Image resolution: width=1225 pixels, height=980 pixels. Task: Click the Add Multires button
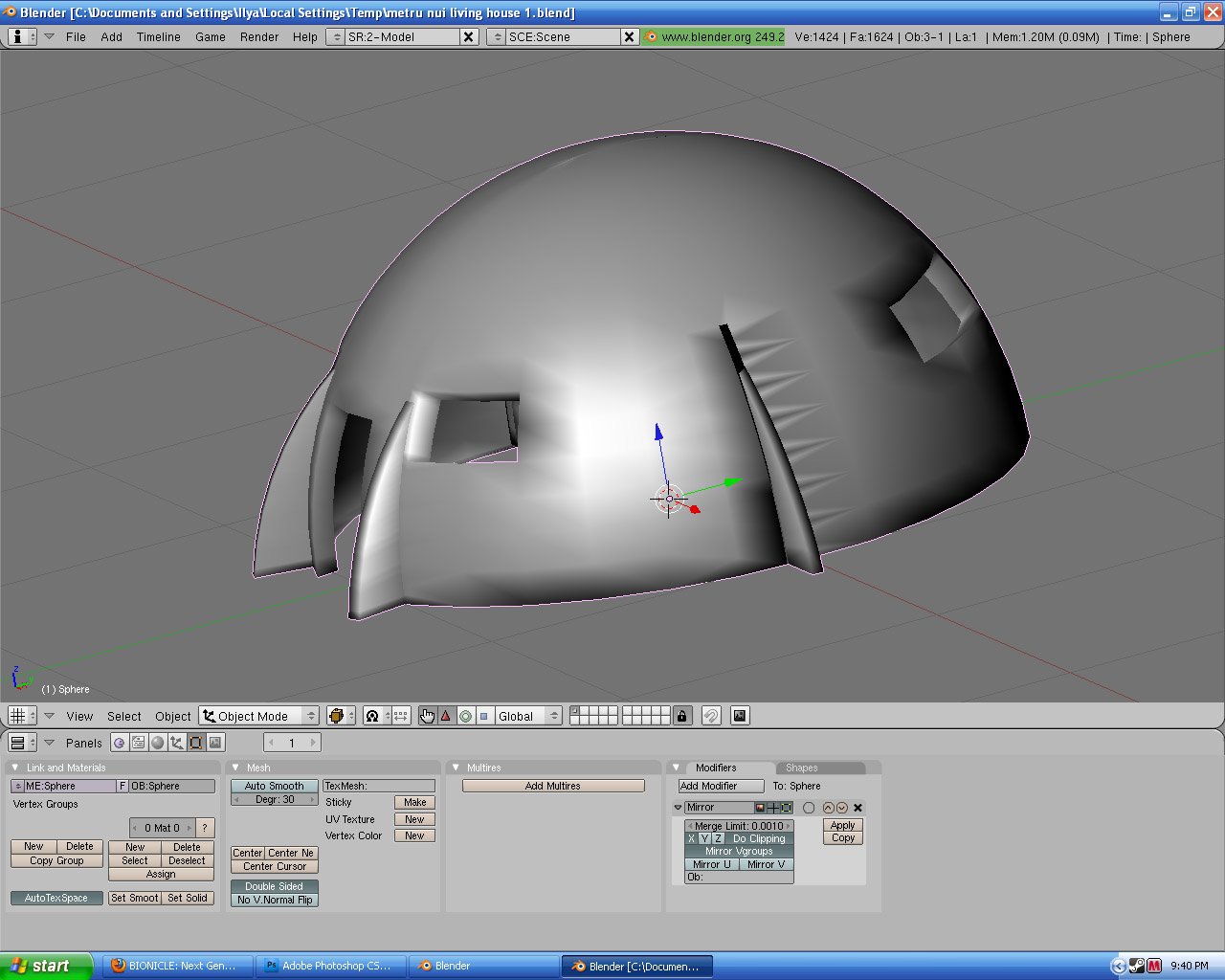point(553,786)
